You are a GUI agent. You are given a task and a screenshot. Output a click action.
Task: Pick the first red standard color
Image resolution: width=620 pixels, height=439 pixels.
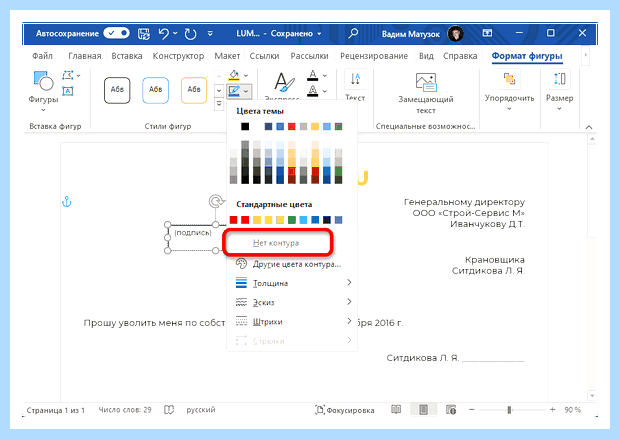coord(233,220)
